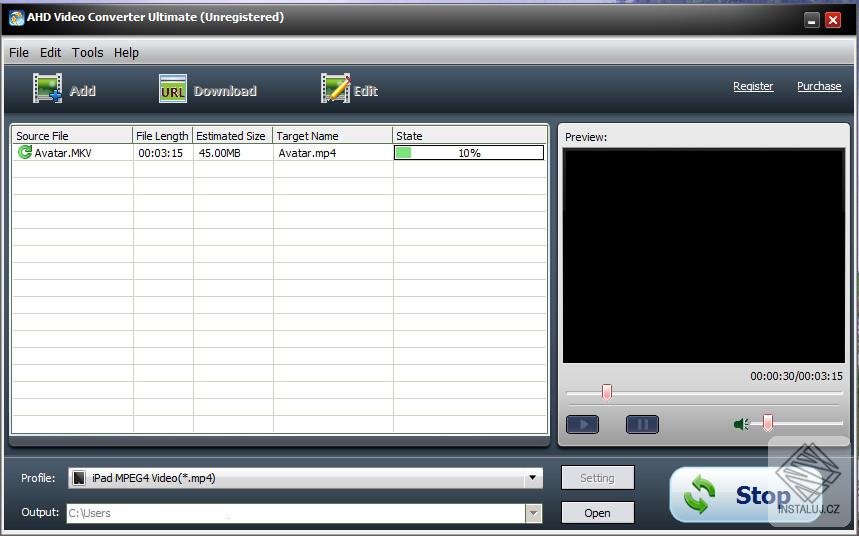Click the 00:00:30/00:03:15 time display
859x536 pixels.
pyautogui.click(x=796, y=376)
